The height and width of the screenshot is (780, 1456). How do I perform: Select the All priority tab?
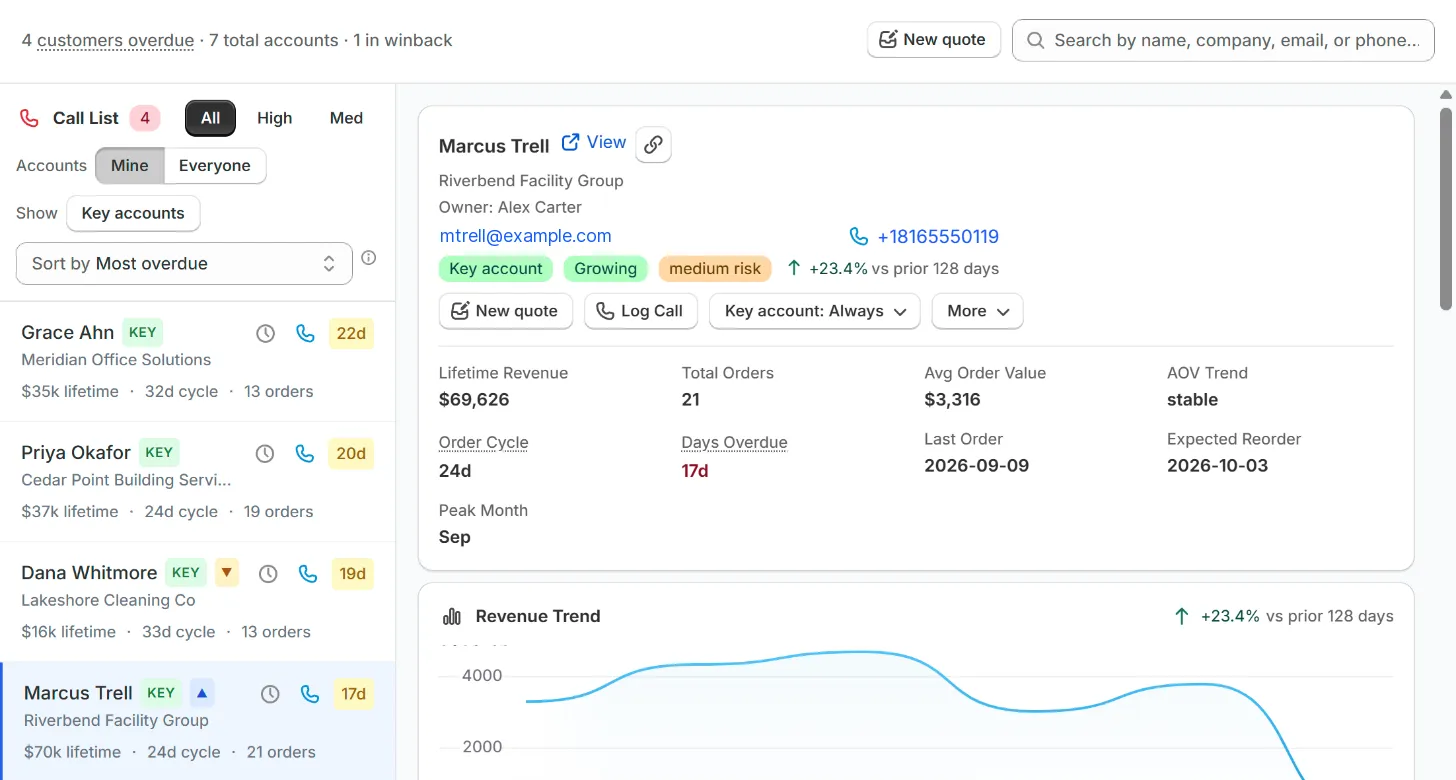click(x=210, y=118)
